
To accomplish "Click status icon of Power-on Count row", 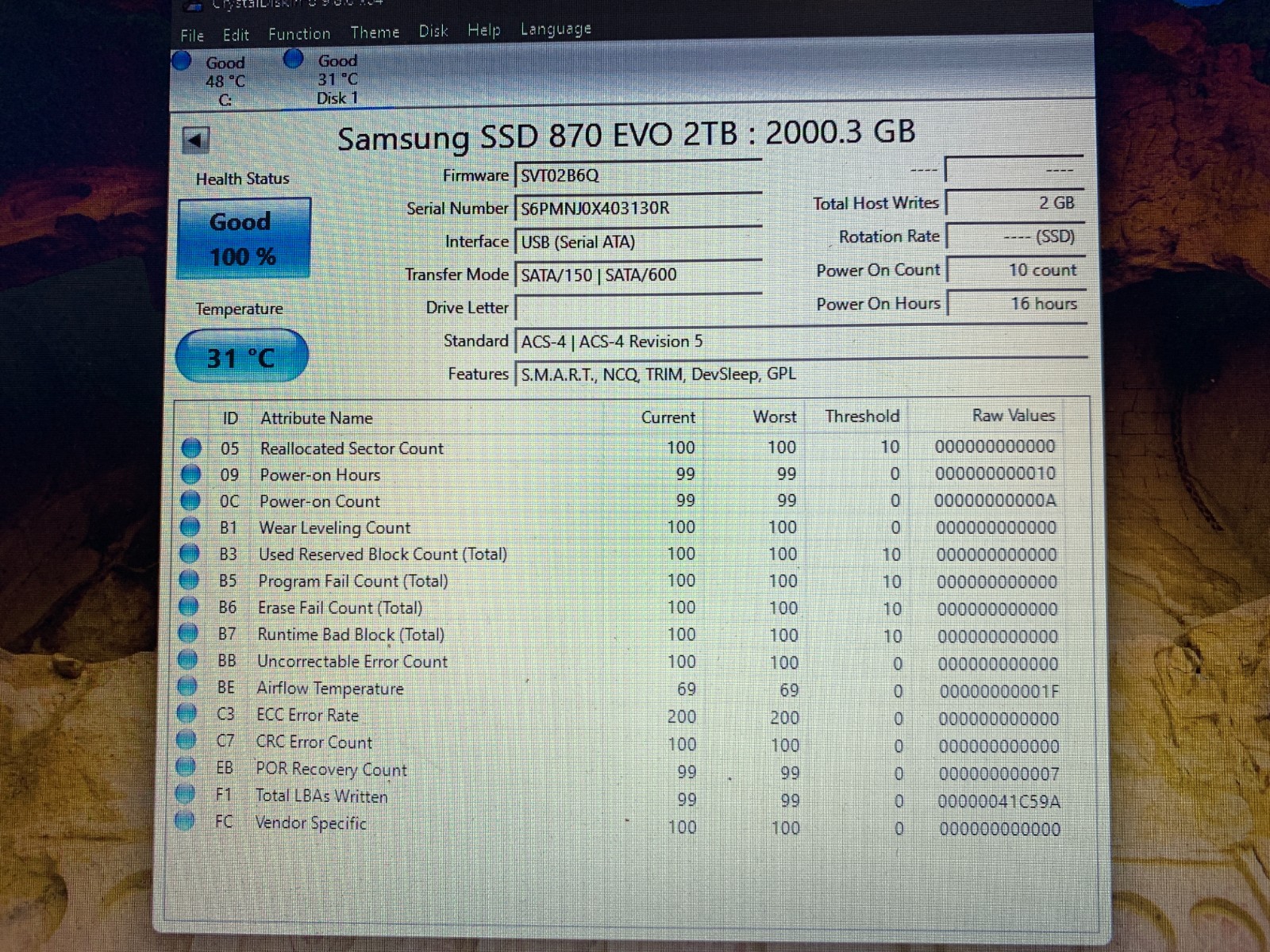I will point(190,501).
